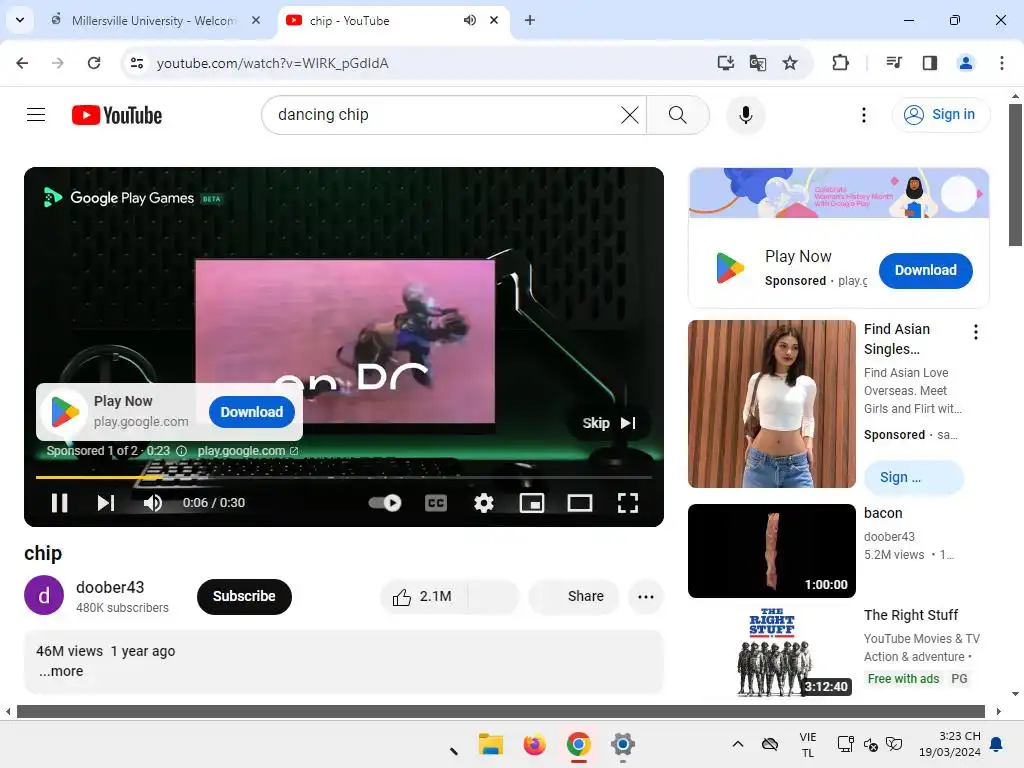The image size is (1024, 768).
Task: Switch to Millersville University tab
Action: (x=153, y=20)
